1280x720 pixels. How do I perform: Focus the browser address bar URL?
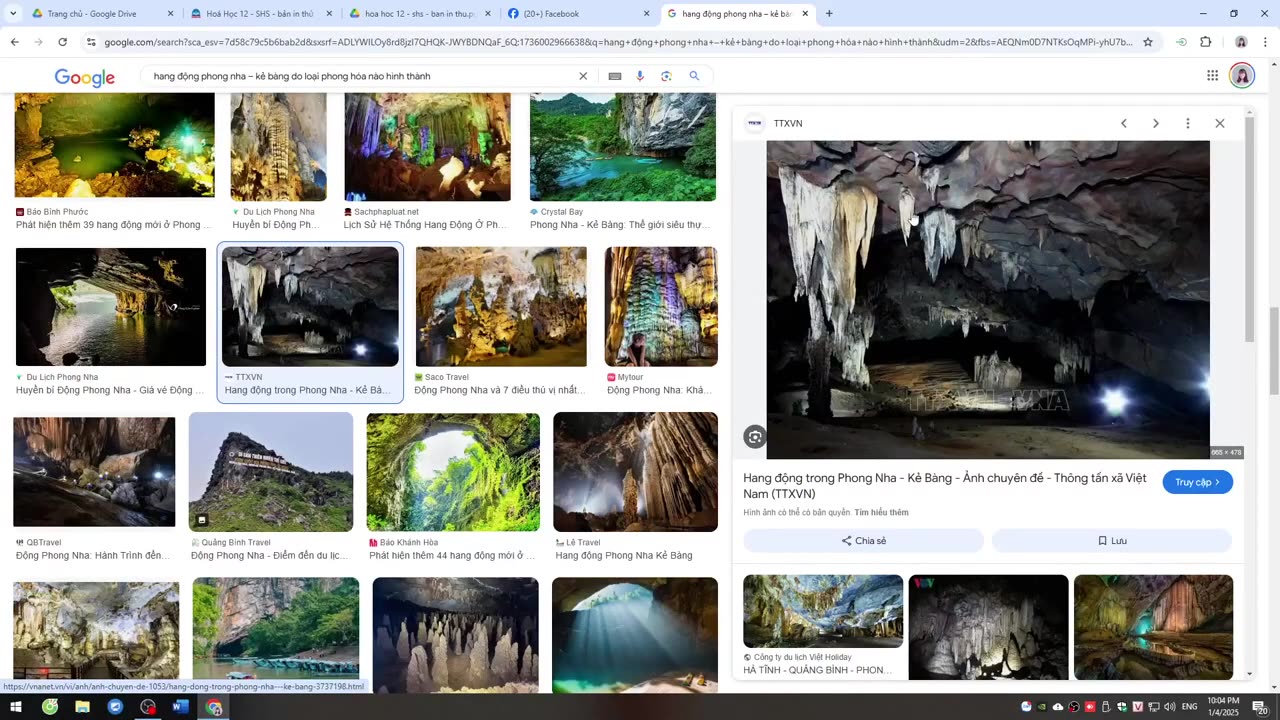(618, 42)
